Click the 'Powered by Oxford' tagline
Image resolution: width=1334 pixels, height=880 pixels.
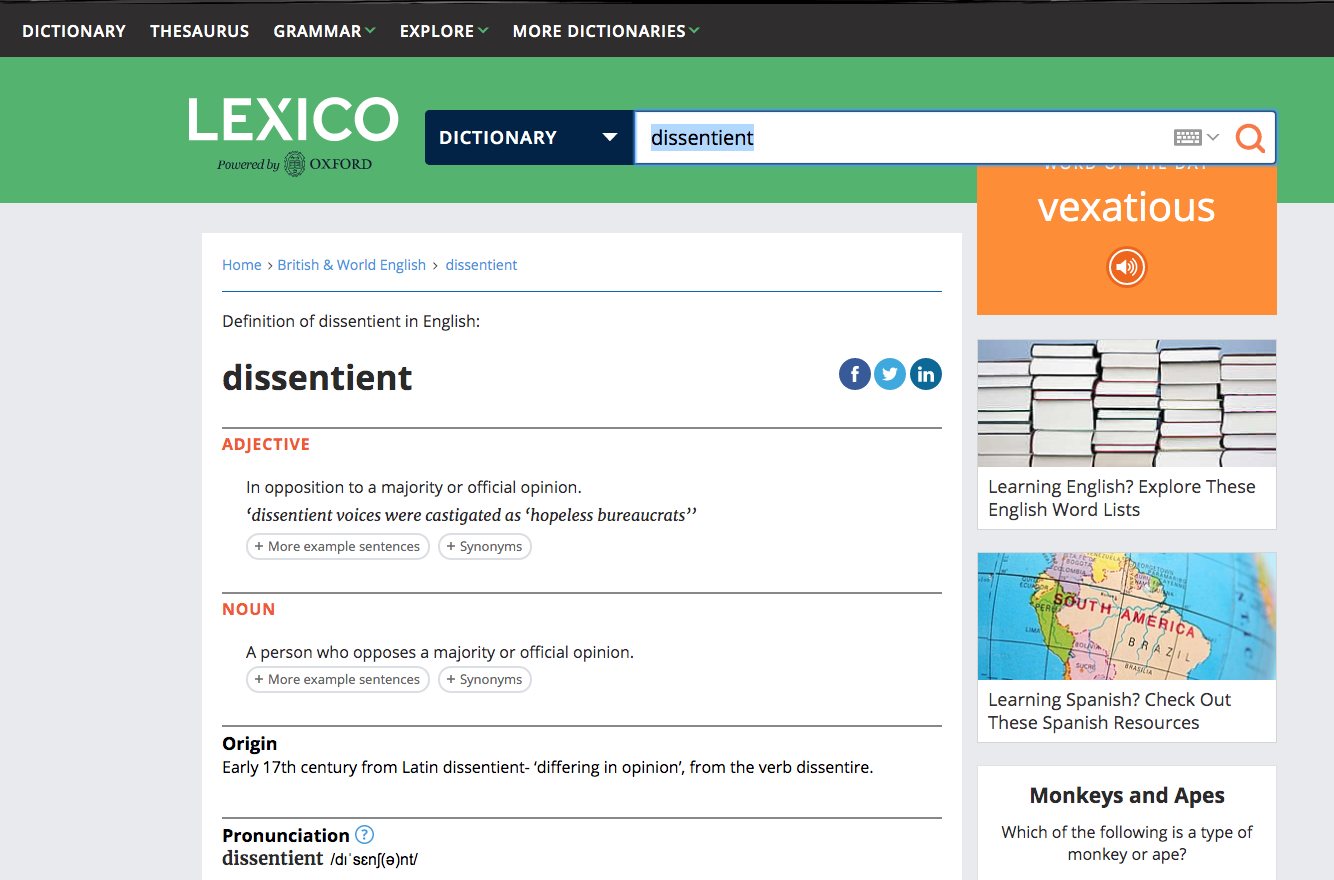(x=294, y=164)
